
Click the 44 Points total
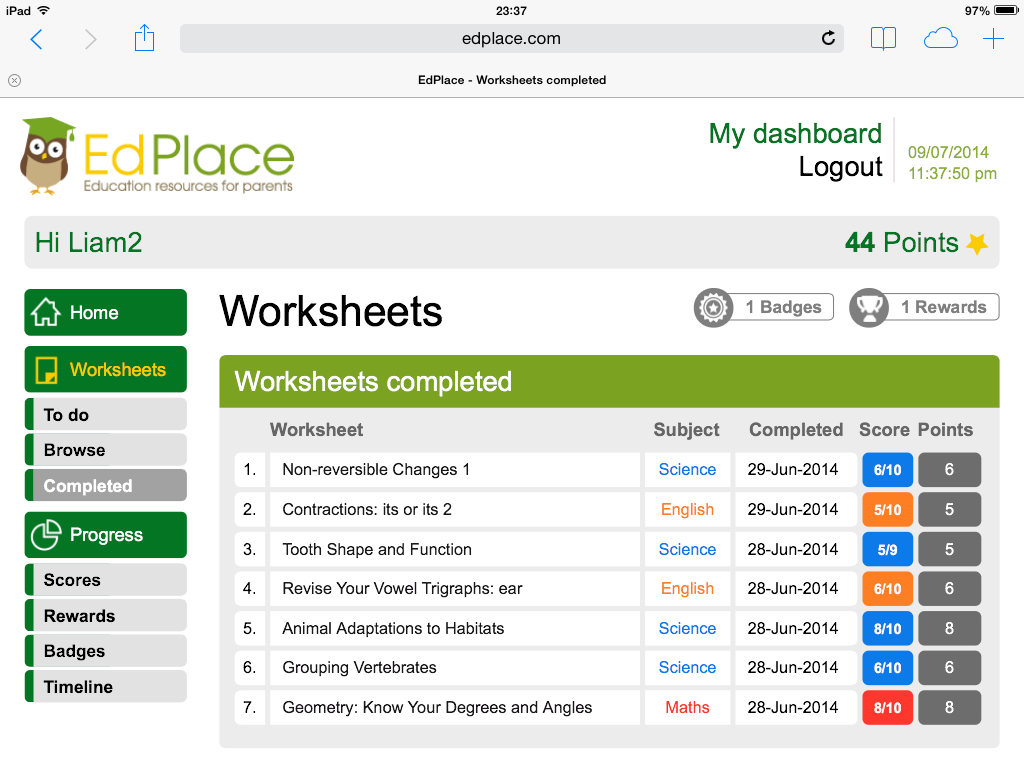tap(901, 243)
